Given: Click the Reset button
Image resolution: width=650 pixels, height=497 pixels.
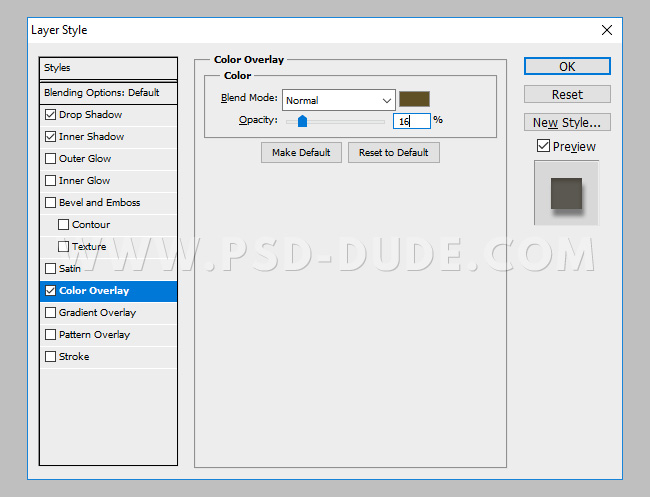Looking at the screenshot, I should (x=567, y=95).
